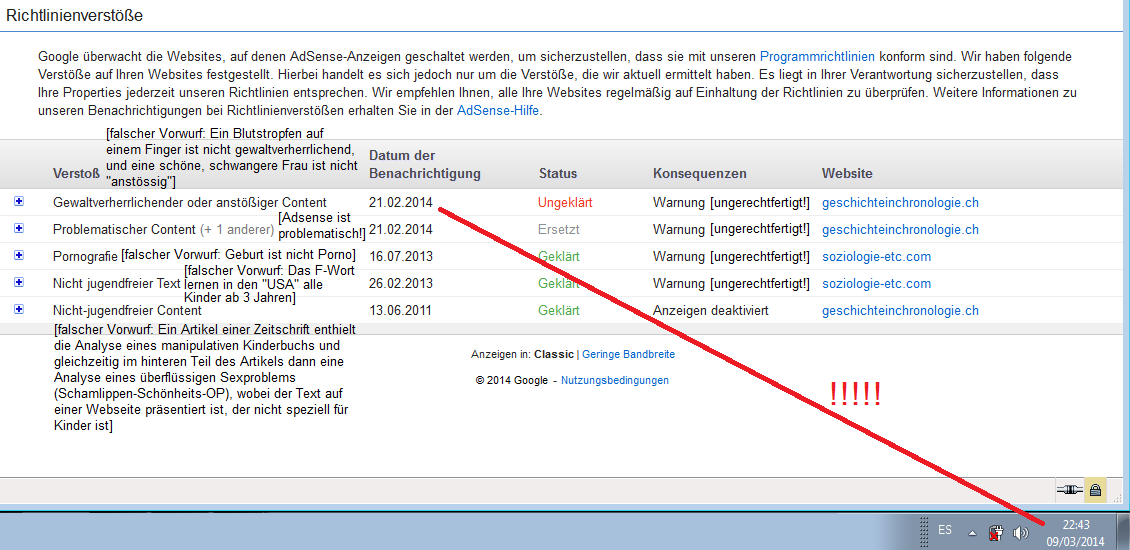Click the date 13.06.2011
Viewport: 1130px width, 550px height.
[401, 311]
